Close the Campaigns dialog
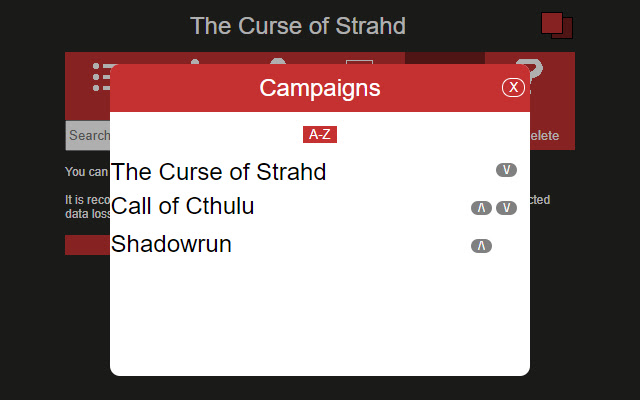The height and width of the screenshot is (400, 640). [x=513, y=88]
